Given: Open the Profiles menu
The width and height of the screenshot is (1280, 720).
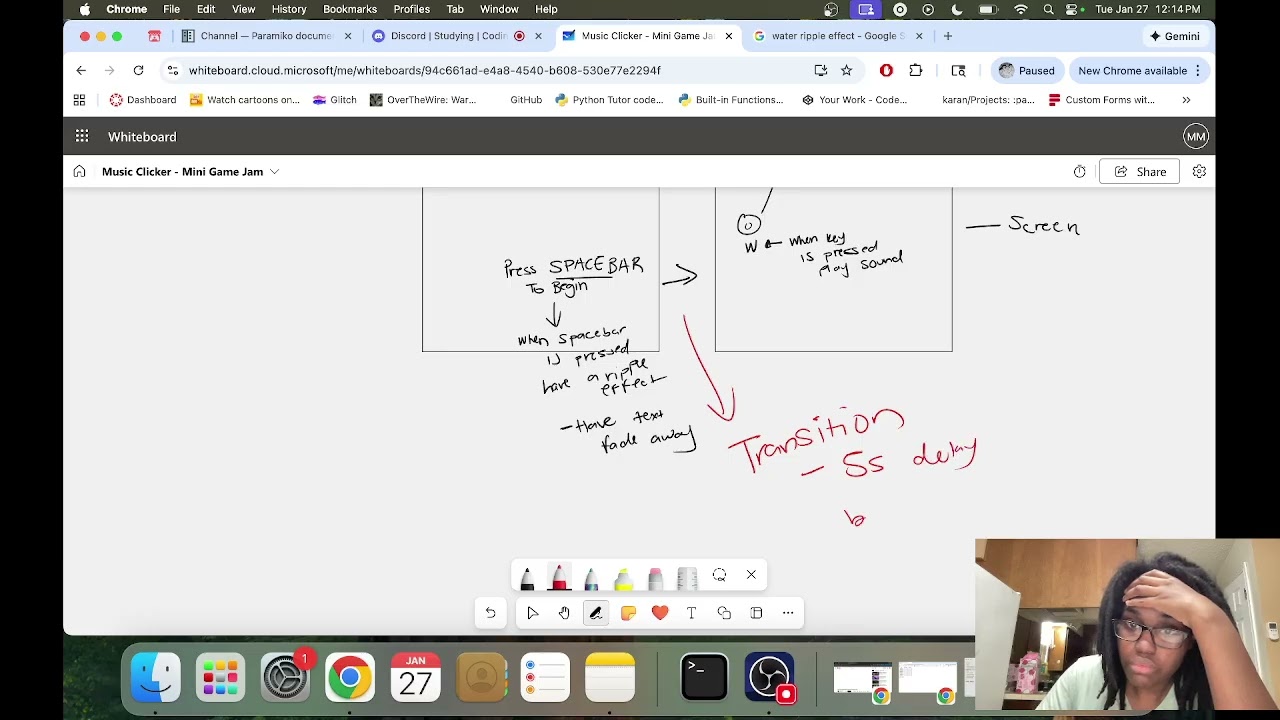Looking at the screenshot, I should point(411,9).
